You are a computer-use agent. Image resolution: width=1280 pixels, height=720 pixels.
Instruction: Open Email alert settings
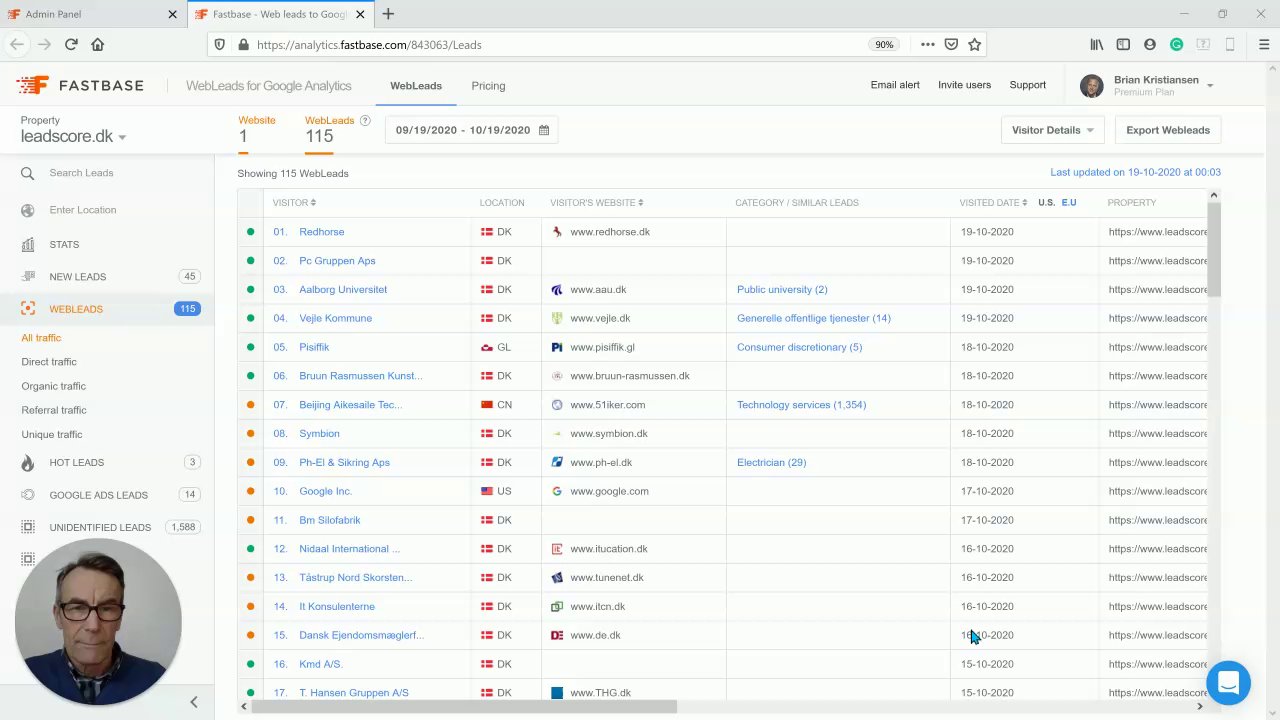click(x=895, y=85)
